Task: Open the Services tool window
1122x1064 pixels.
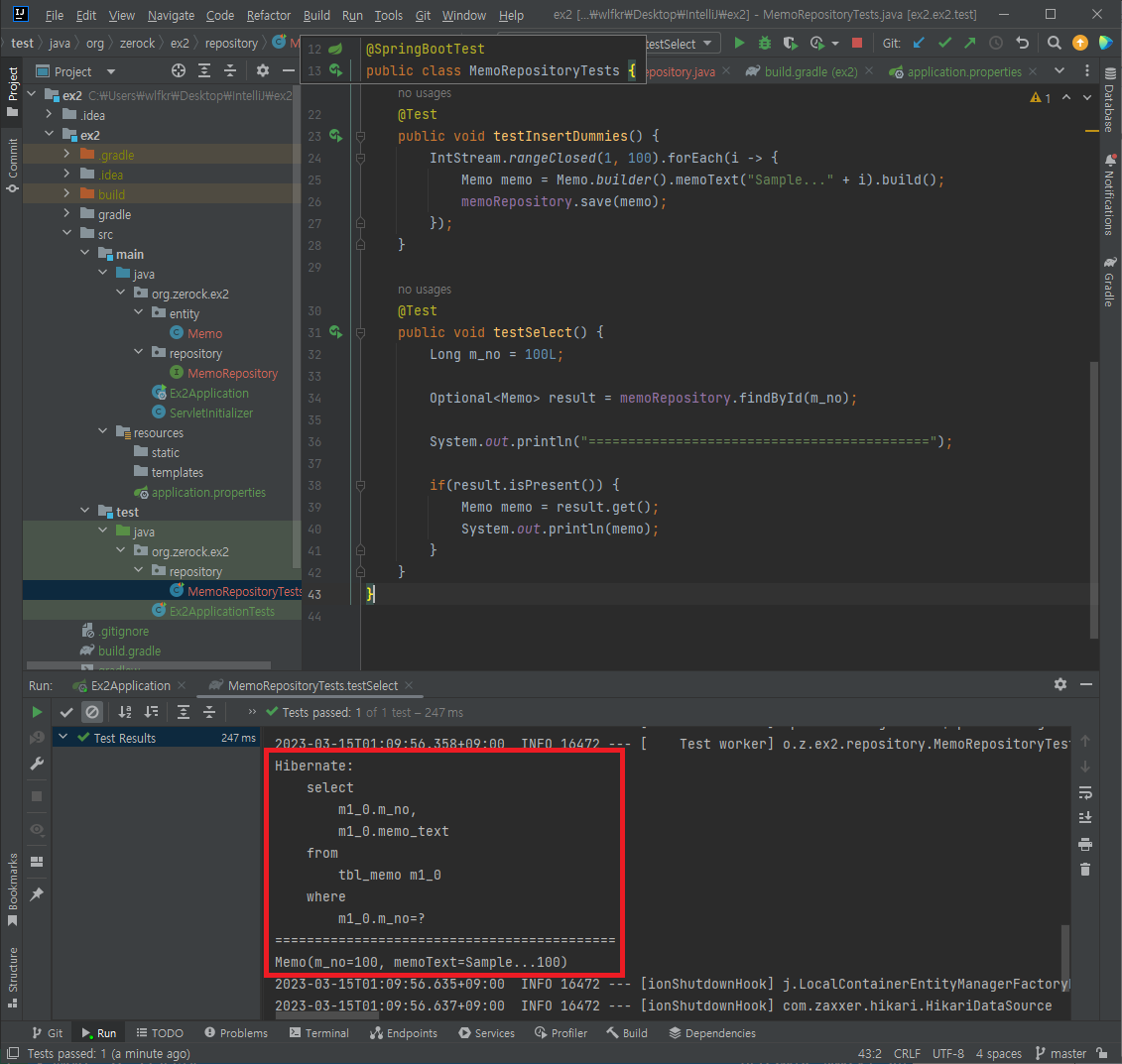Action: tap(486, 1033)
